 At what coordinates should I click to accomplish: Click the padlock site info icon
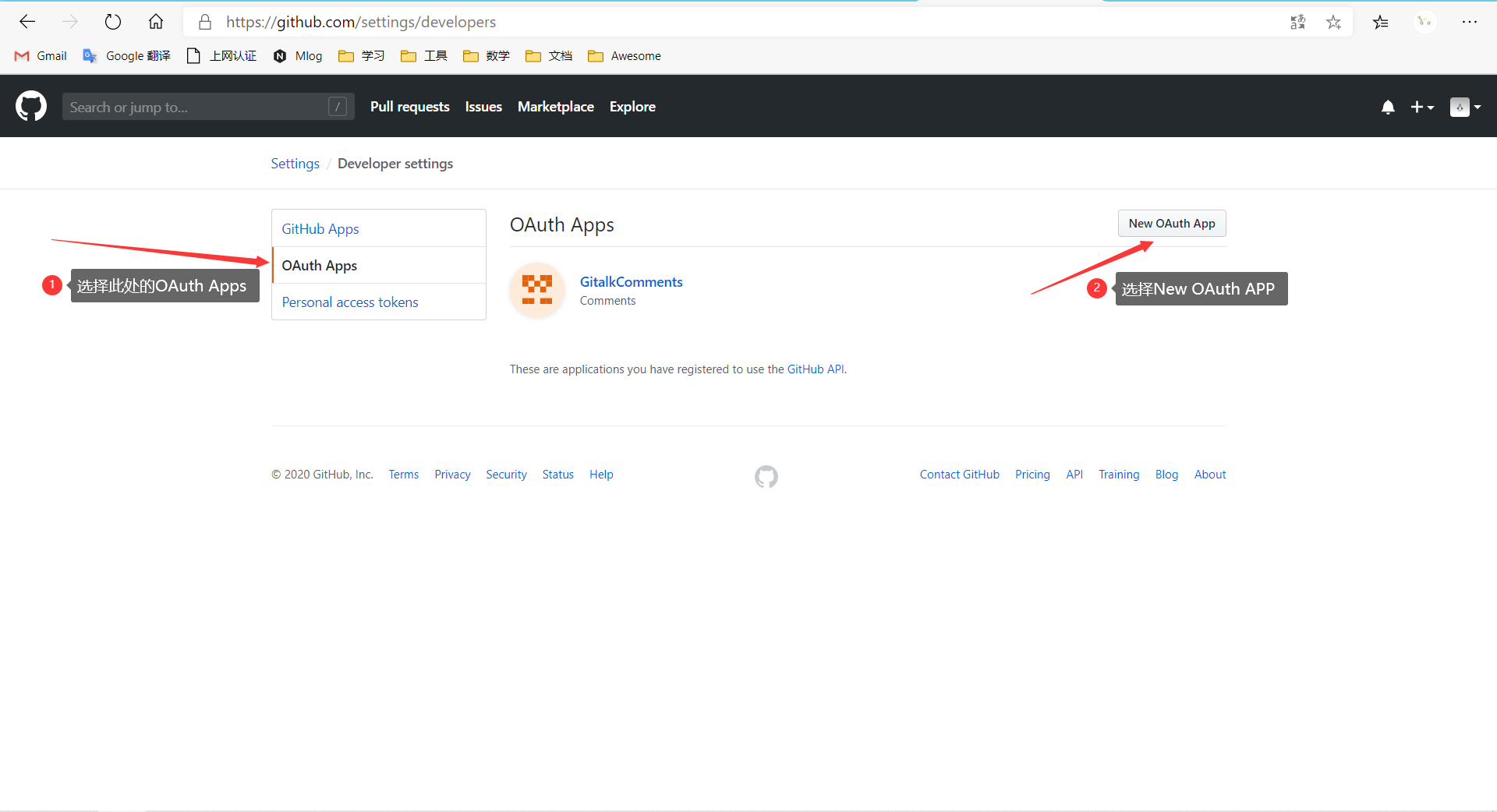click(205, 22)
